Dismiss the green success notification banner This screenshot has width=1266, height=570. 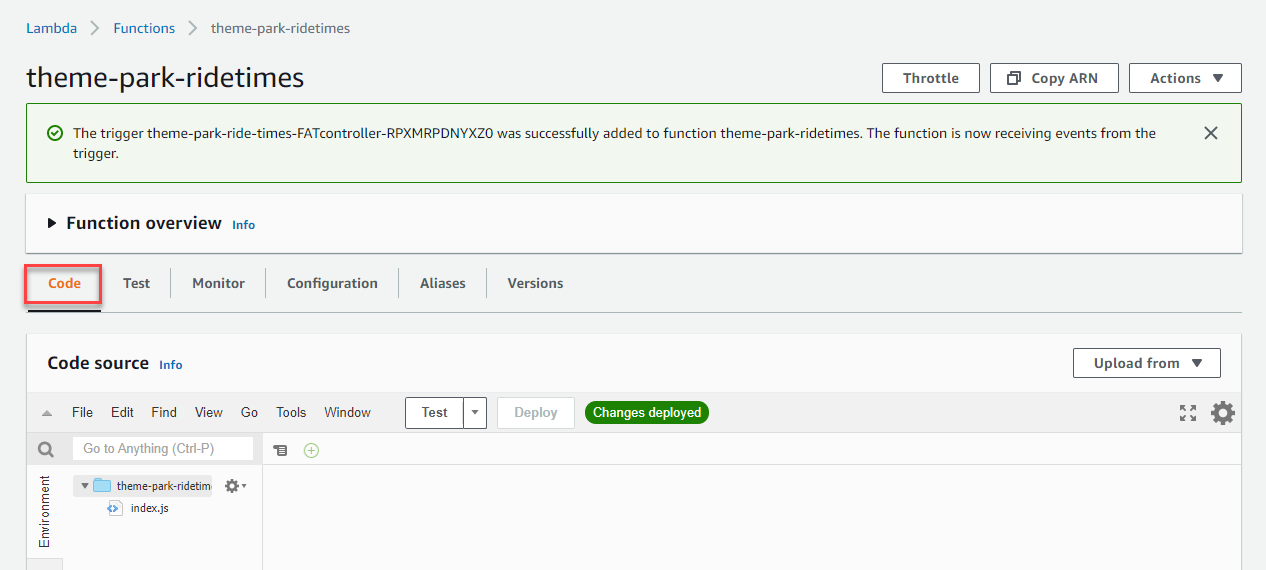(x=1210, y=133)
